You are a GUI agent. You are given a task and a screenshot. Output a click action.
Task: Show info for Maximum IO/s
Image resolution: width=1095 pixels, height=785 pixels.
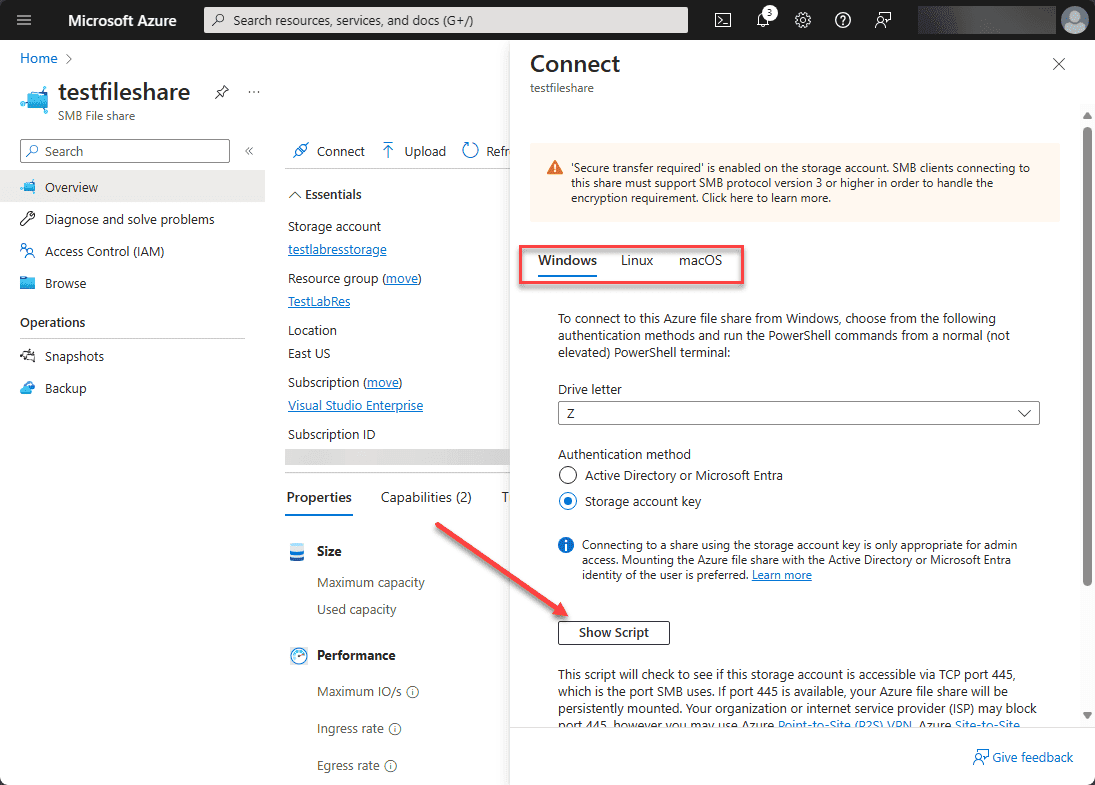(413, 692)
